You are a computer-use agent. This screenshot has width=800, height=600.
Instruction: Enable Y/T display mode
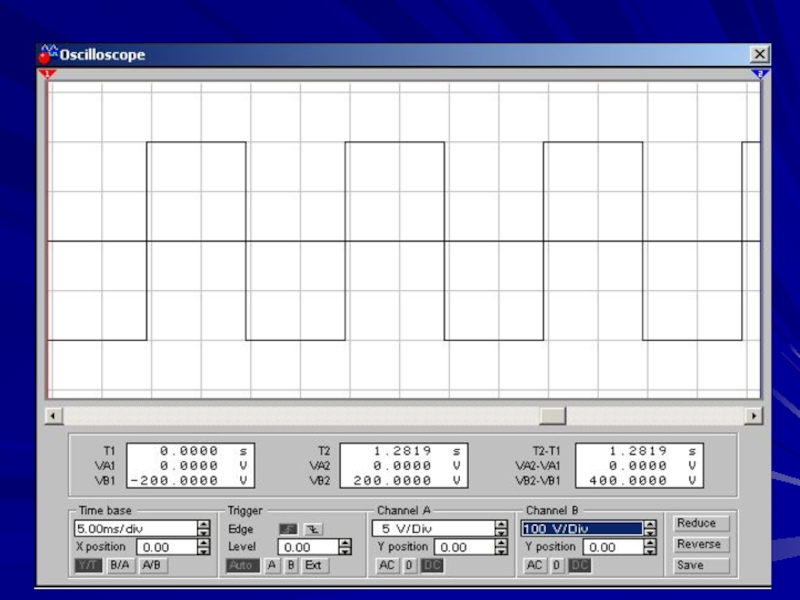pos(89,565)
